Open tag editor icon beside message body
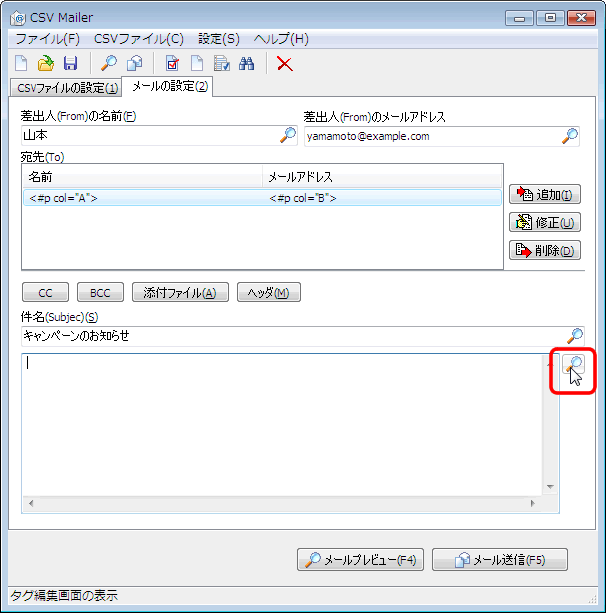606x613 pixels. click(574, 367)
